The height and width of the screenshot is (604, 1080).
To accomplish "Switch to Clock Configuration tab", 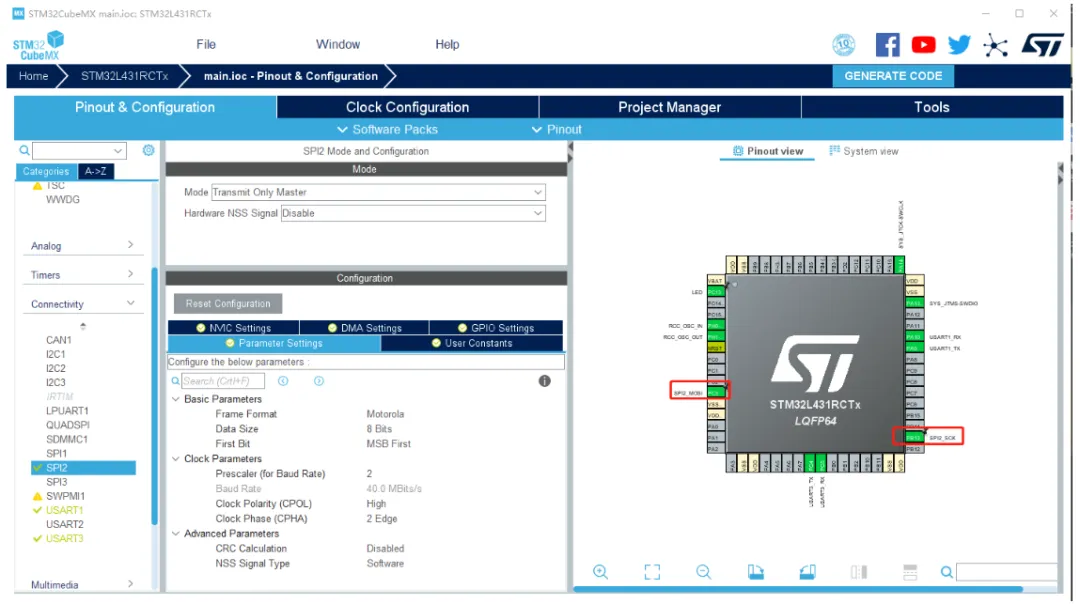I will click(408, 107).
